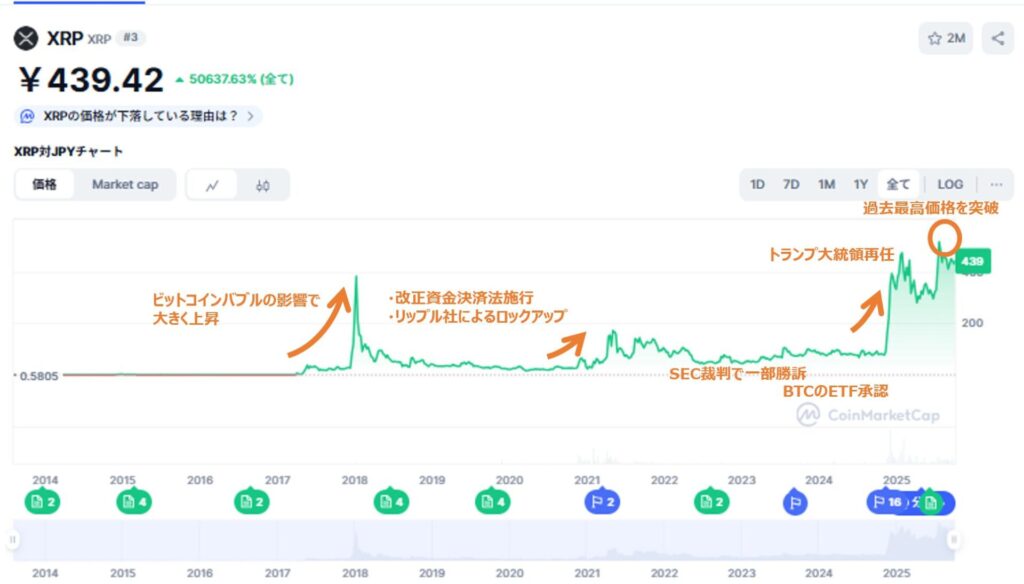Click the XRP coin logo
This screenshot has height=584, width=1024.
point(26,38)
